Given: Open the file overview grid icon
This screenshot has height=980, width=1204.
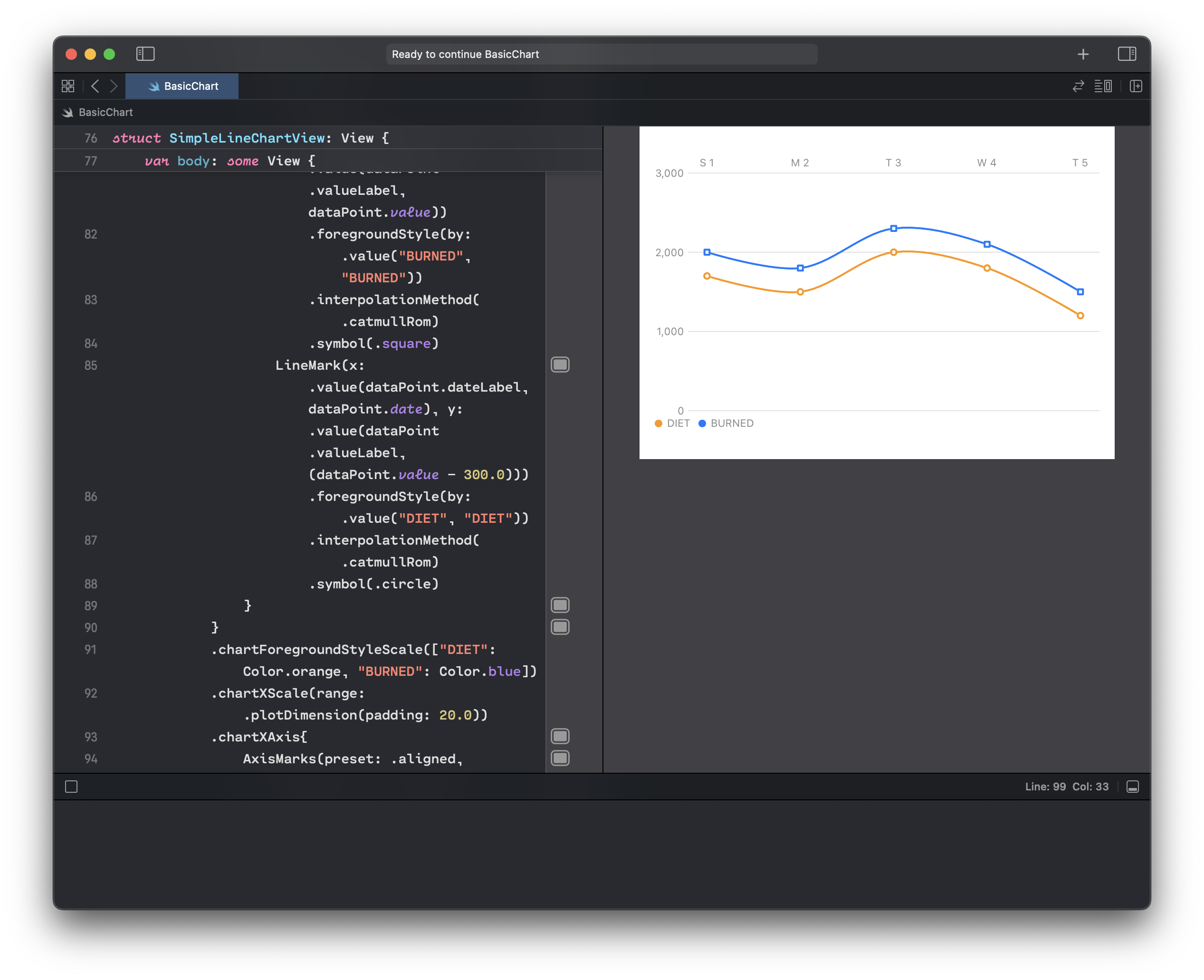Looking at the screenshot, I should [x=68, y=86].
